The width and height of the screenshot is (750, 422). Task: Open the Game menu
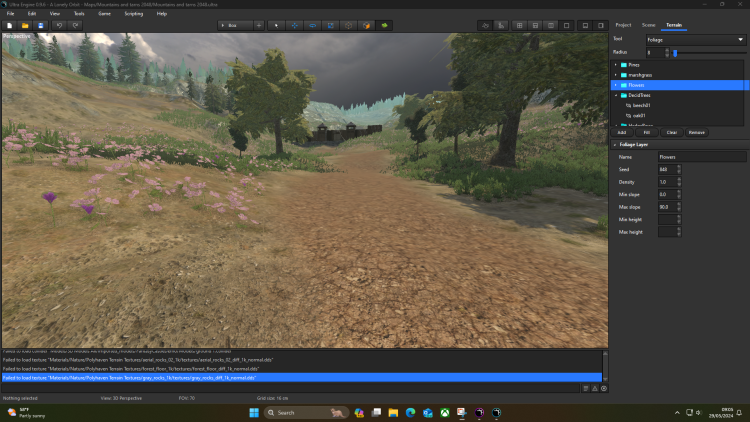coord(104,13)
